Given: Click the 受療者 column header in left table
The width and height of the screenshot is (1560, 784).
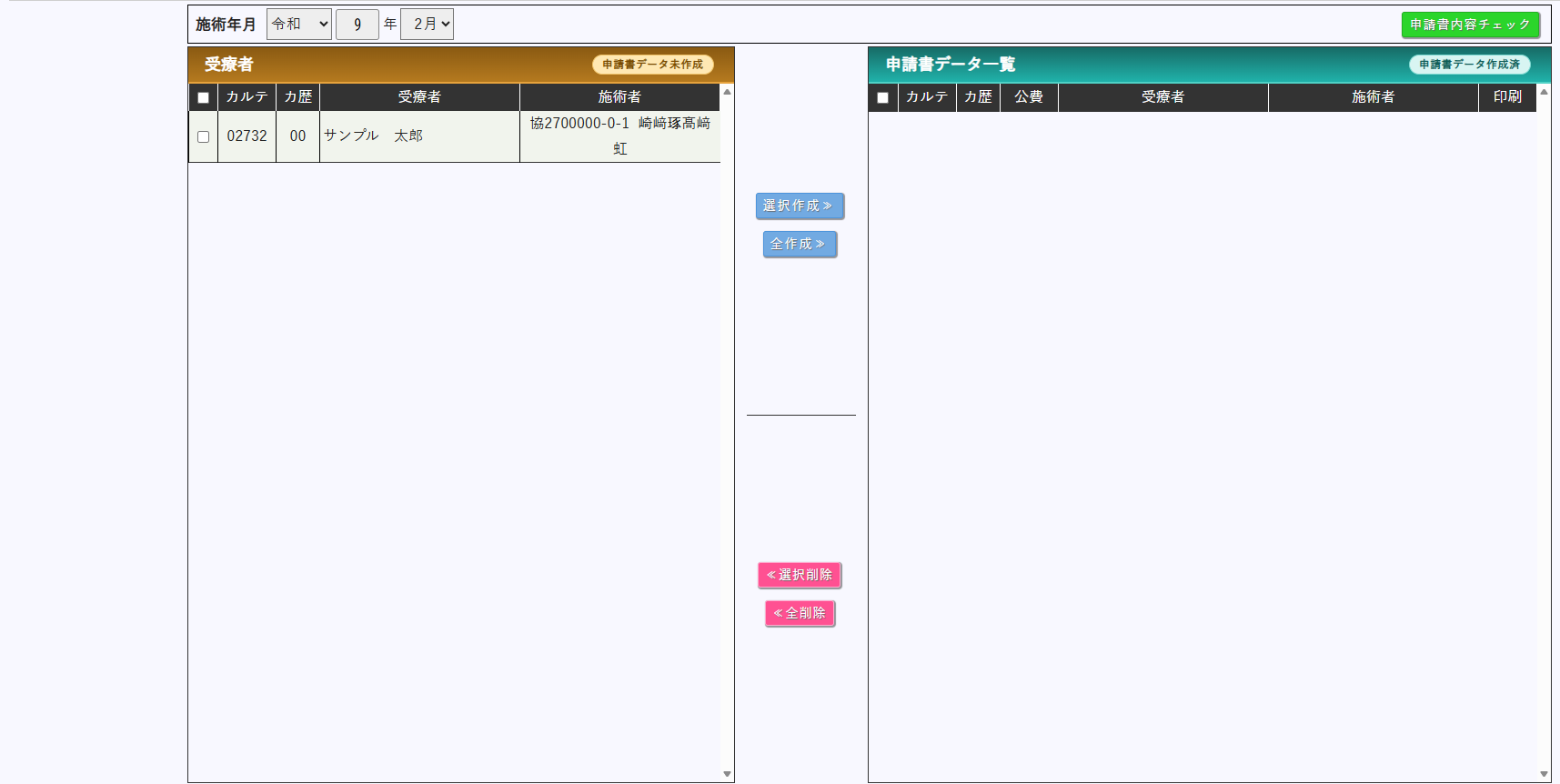Looking at the screenshot, I should coord(419,97).
